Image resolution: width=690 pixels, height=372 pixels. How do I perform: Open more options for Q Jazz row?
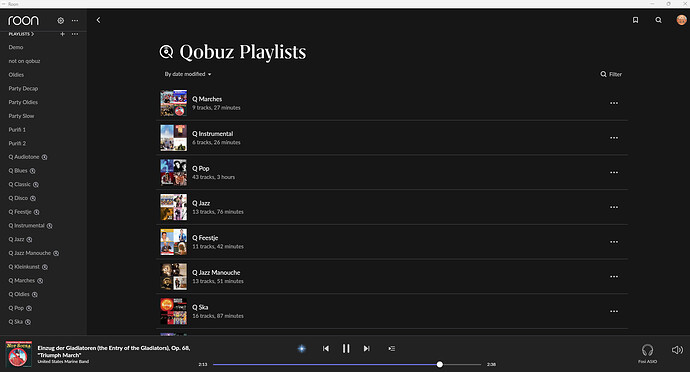614,207
